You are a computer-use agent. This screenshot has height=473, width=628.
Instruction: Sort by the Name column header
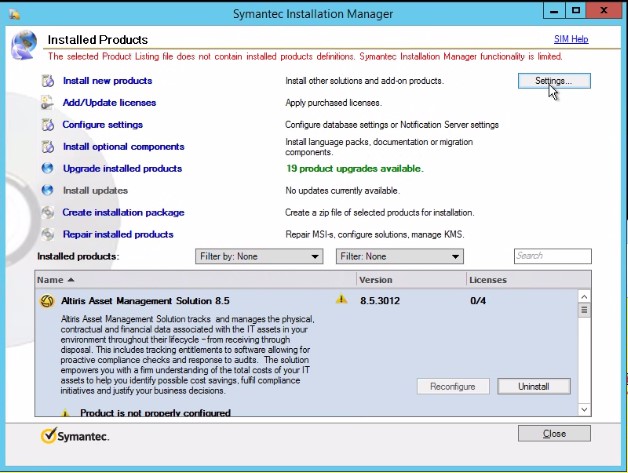(195, 280)
